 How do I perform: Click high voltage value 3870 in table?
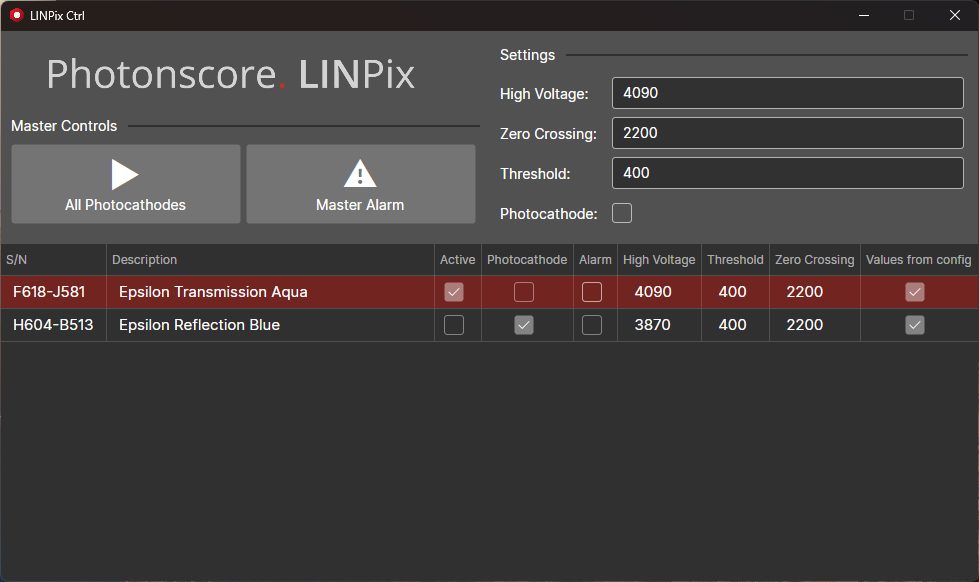652,325
